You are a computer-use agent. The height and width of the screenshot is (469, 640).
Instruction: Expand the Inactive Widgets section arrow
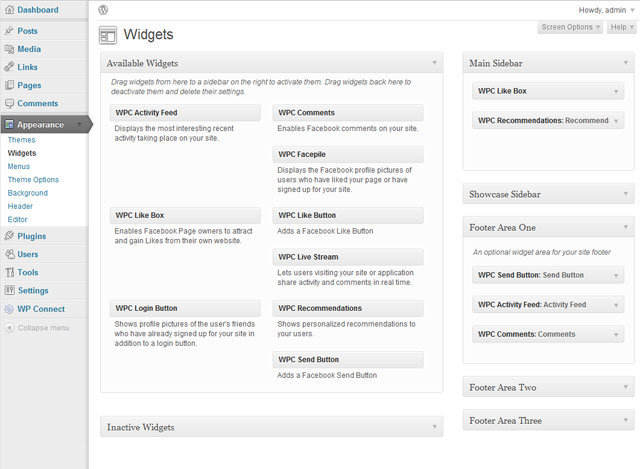(434, 427)
